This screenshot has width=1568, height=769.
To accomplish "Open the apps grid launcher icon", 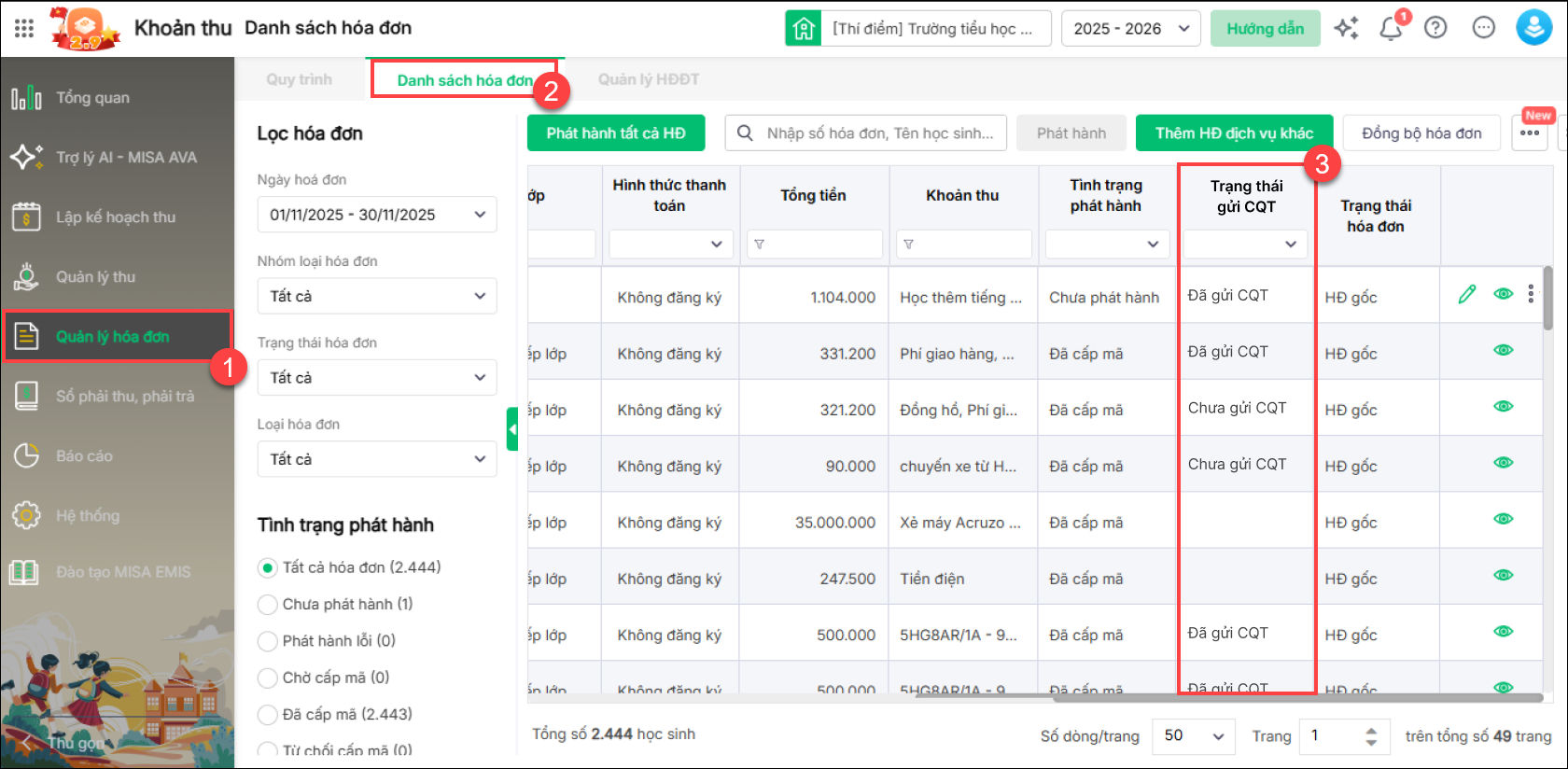I will [x=24, y=28].
